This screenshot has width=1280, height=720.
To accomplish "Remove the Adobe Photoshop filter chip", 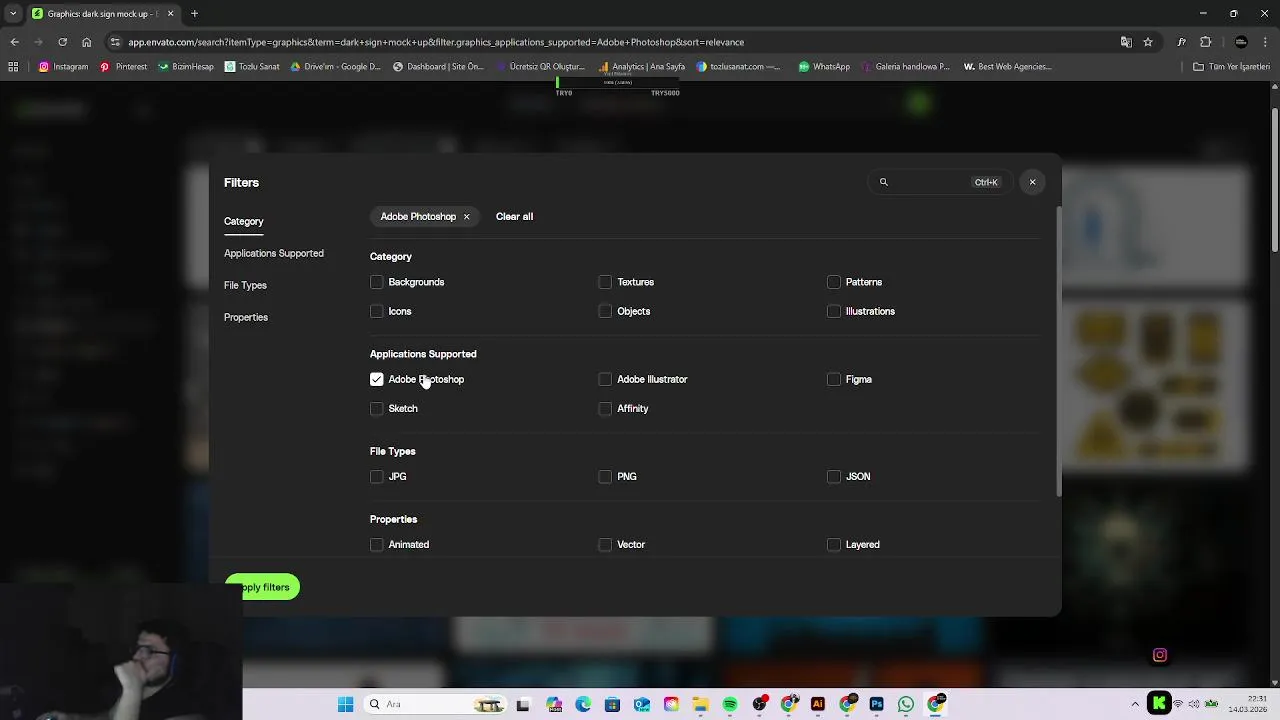I will (466, 217).
